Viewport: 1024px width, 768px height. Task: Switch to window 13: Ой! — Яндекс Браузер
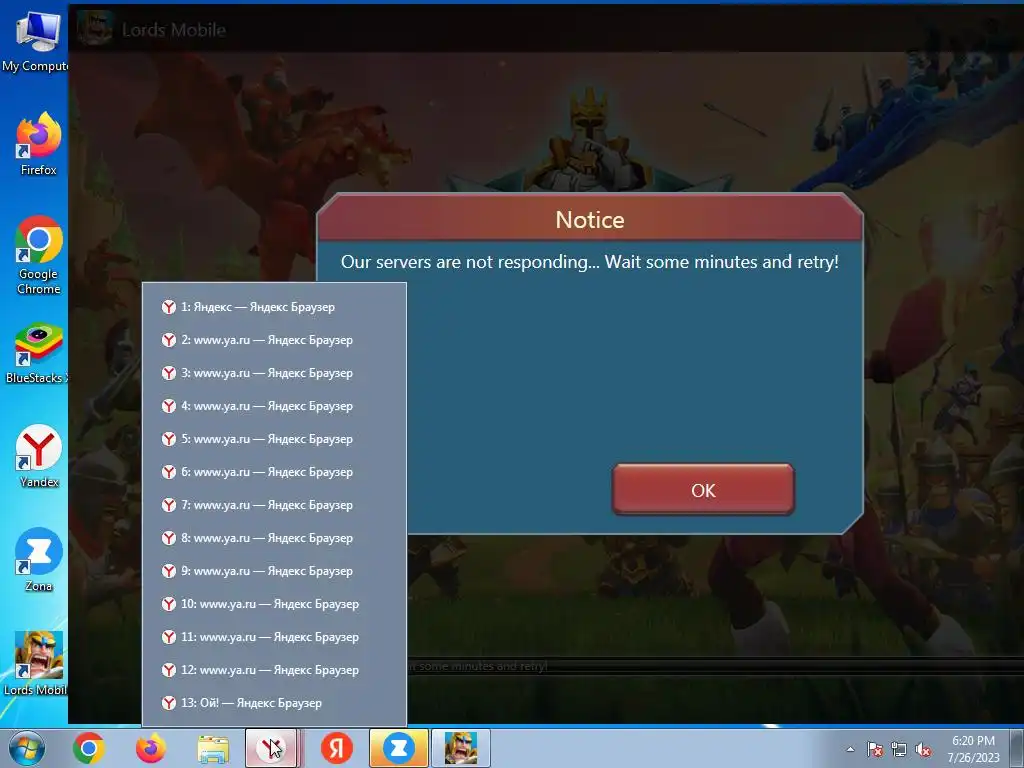[x=274, y=703]
